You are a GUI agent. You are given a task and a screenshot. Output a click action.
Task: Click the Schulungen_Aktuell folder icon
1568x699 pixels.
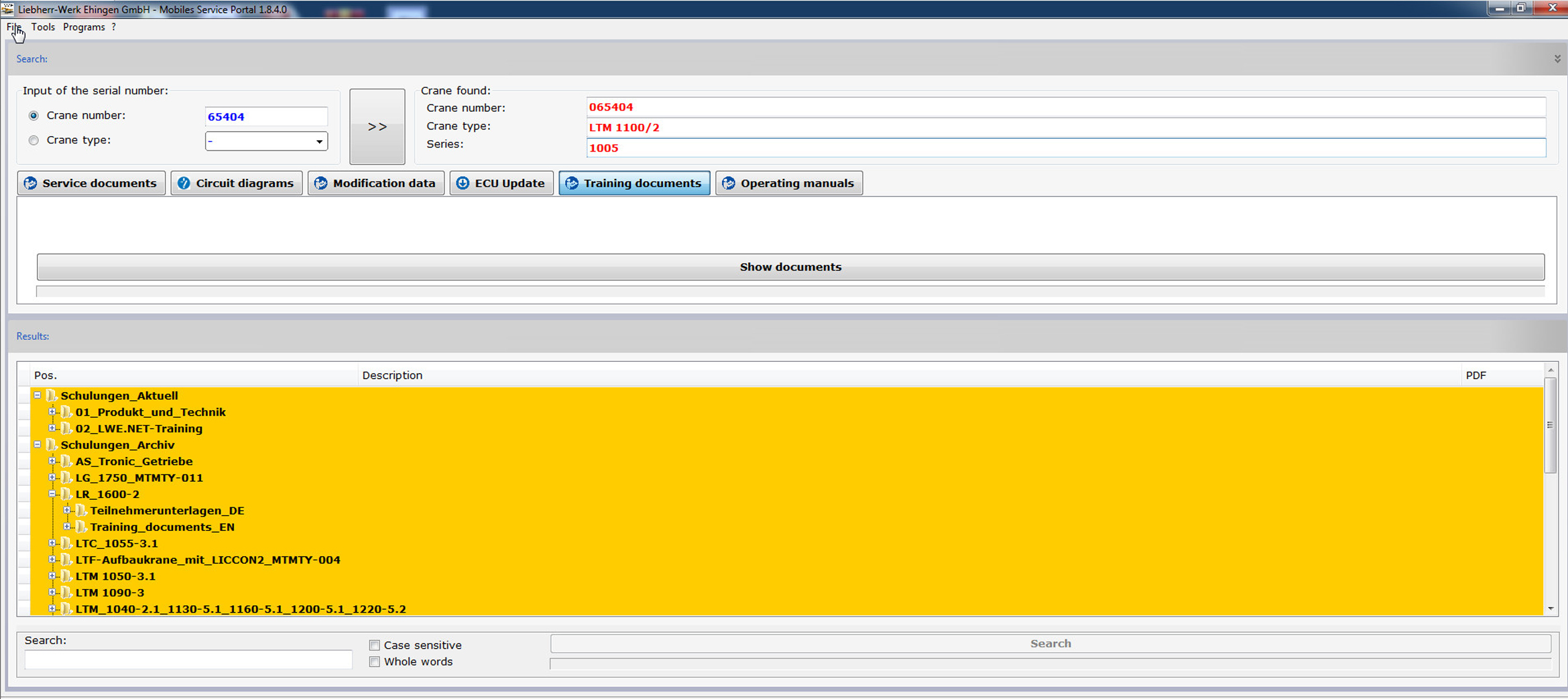click(52, 395)
